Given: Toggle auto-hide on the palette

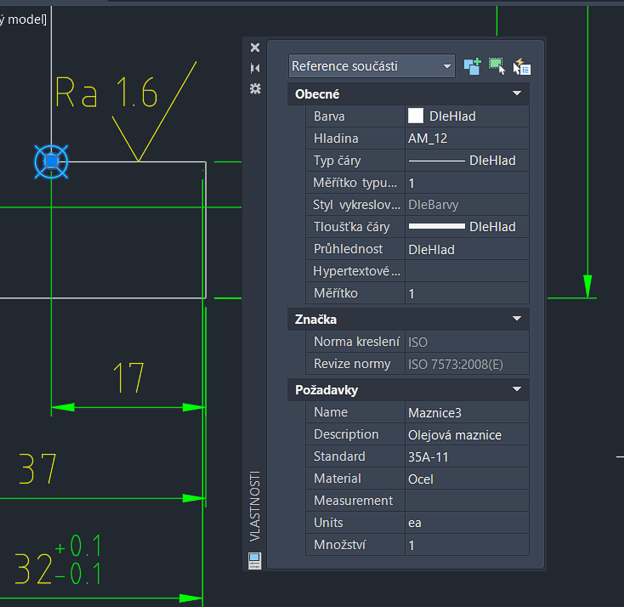Looking at the screenshot, I should (x=255, y=68).
